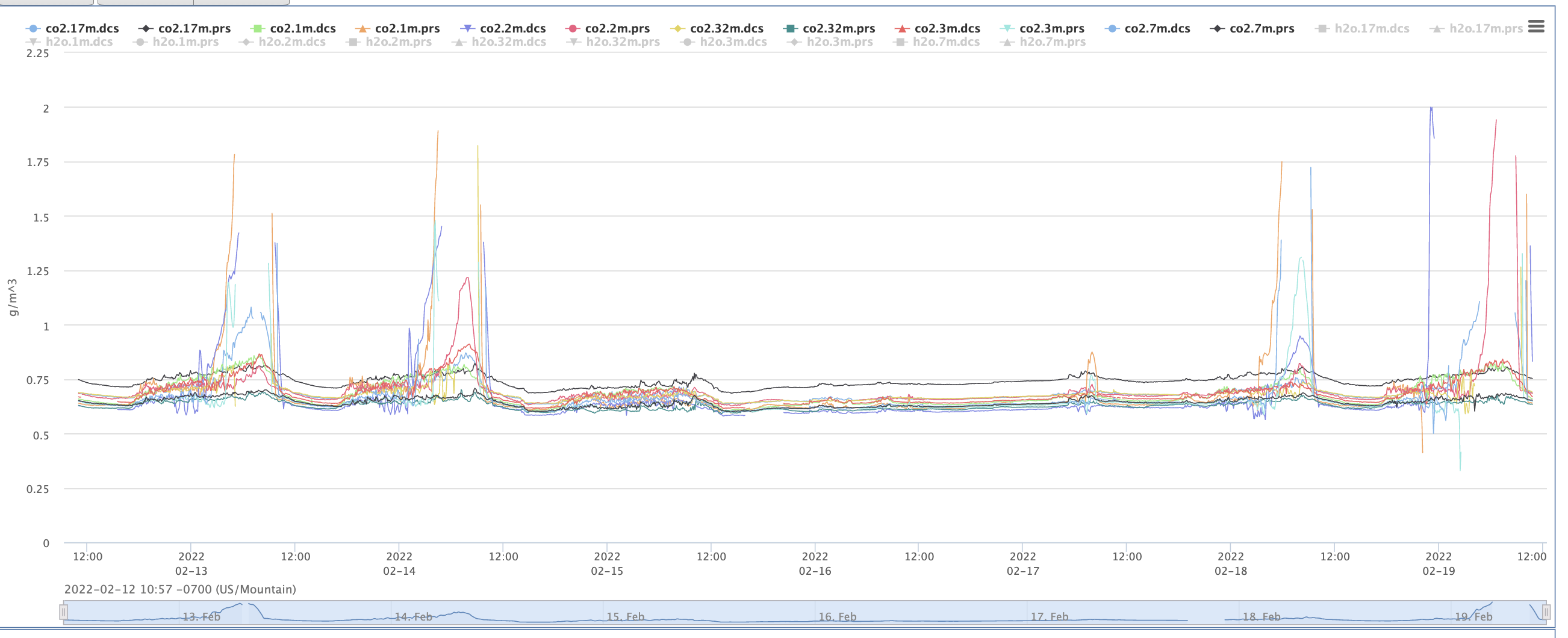Hide the co2.2m.dcs series line
This screenshot has height=638, width=1568.
512,28
